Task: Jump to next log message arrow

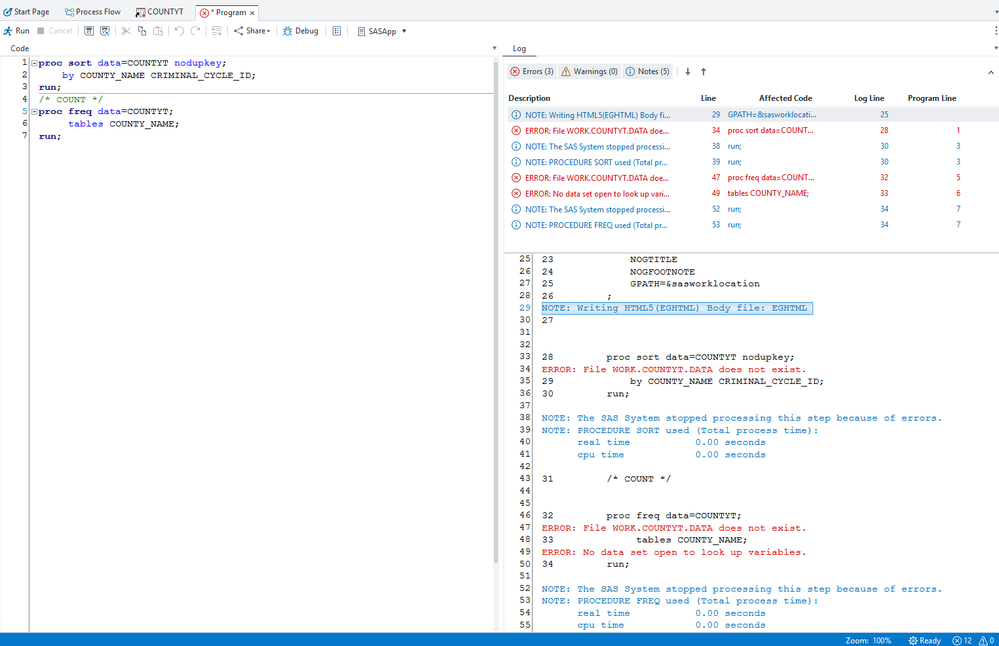Action: (x=688, y=72)
